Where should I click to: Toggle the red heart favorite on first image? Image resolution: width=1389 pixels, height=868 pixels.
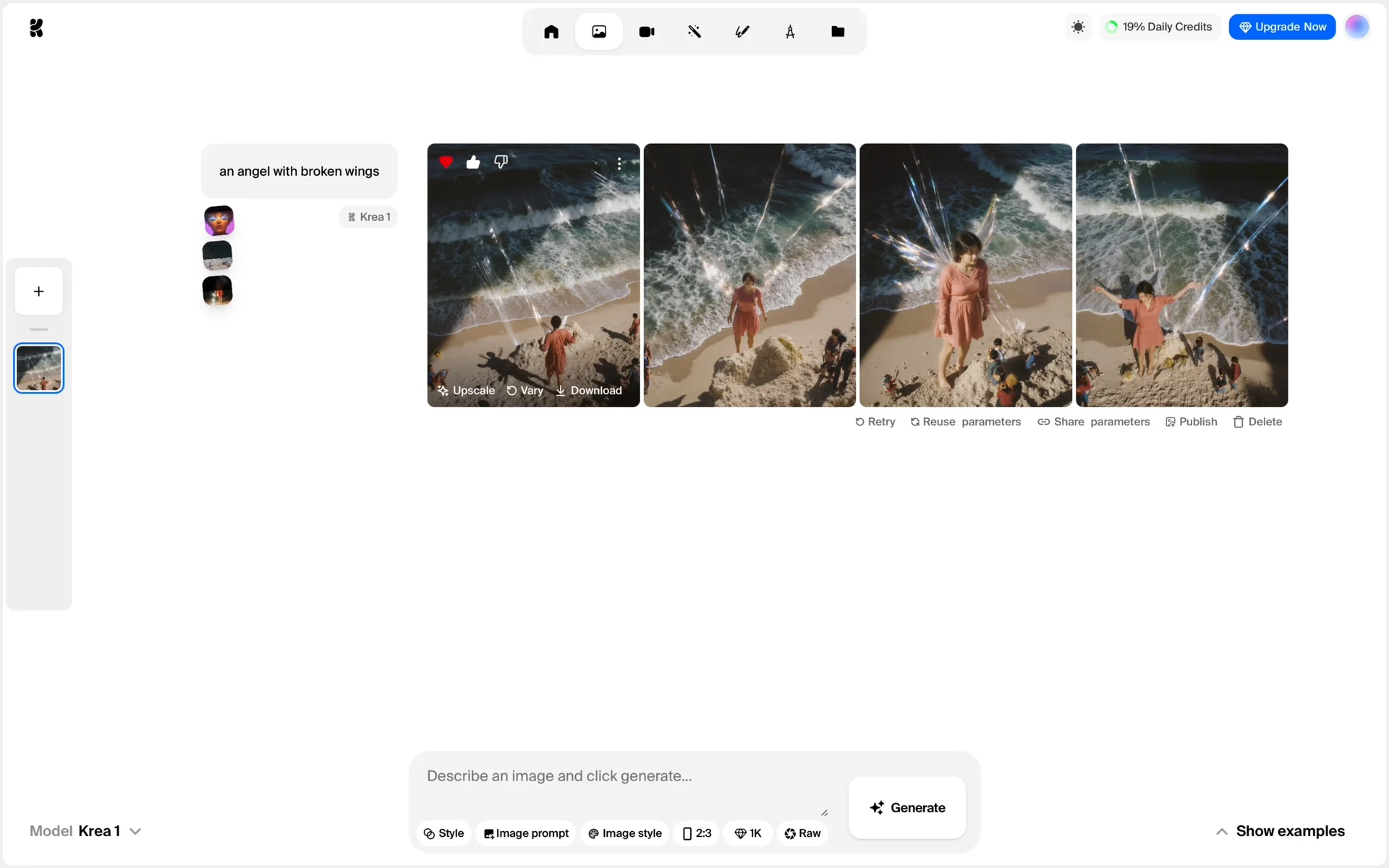tap(446, 162)
